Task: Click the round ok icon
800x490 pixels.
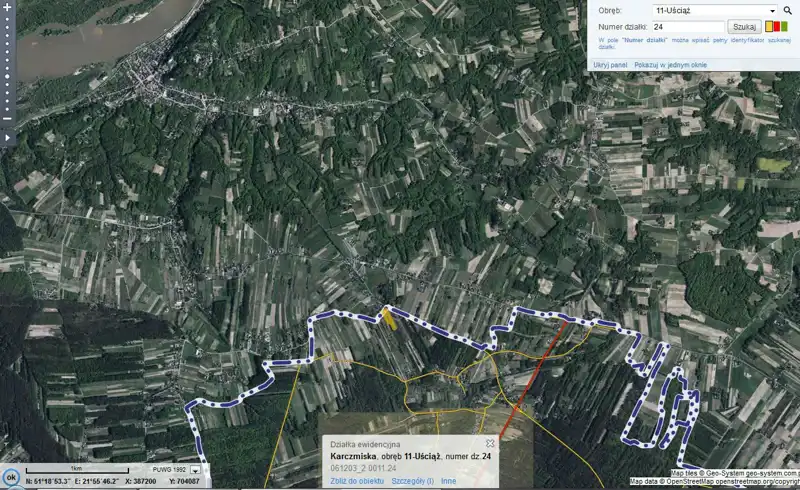Action: tap(11, 478)
